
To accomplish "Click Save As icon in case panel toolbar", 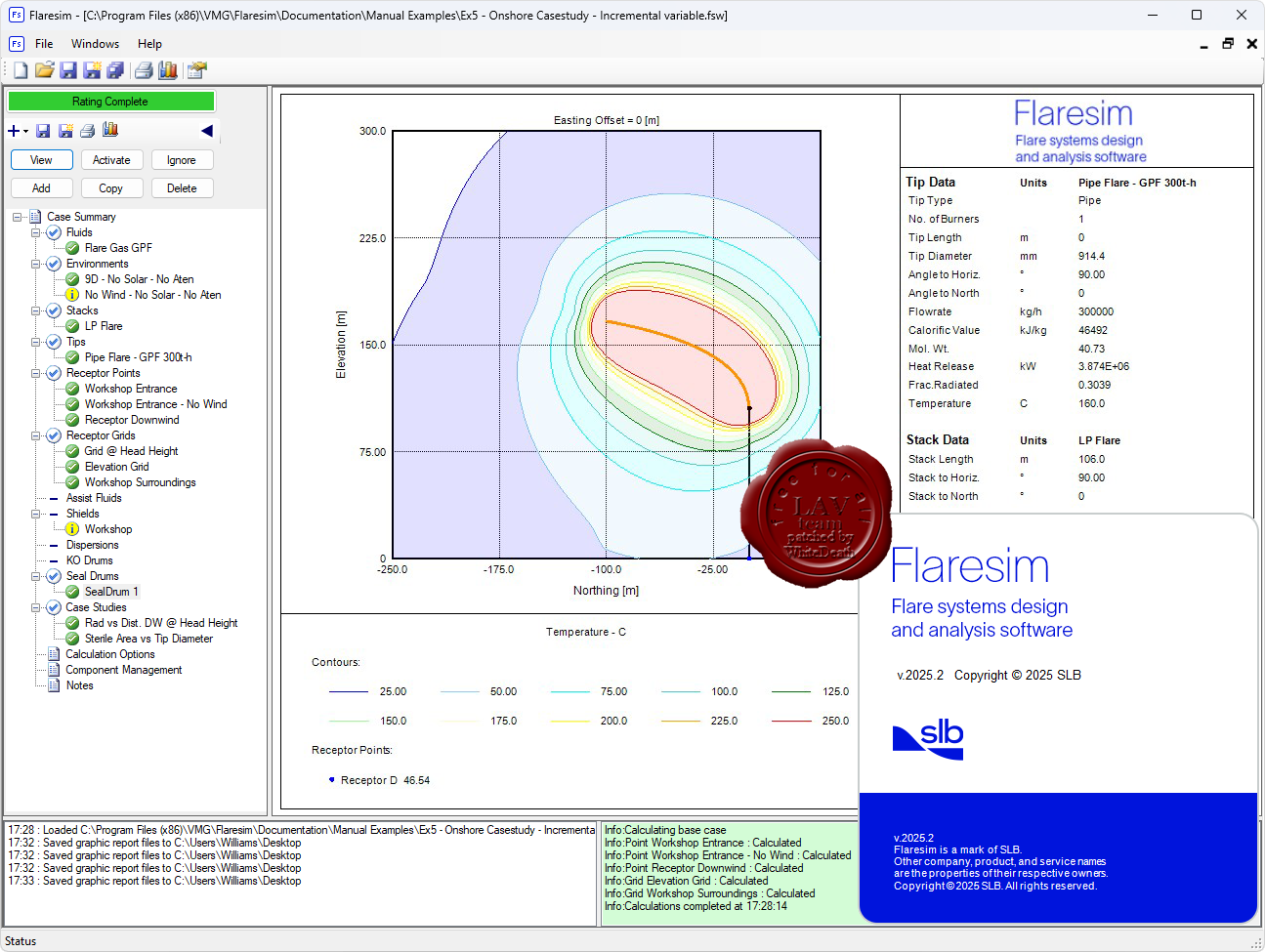I will tap(65, 131).
